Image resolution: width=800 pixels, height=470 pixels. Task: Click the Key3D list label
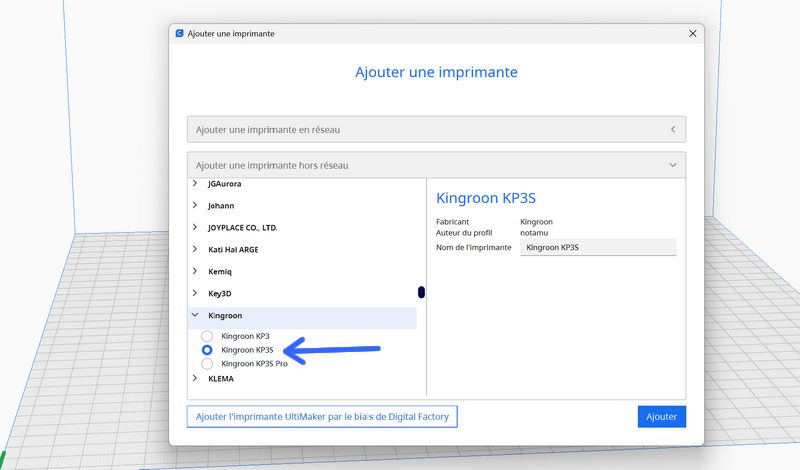point(220,293)
